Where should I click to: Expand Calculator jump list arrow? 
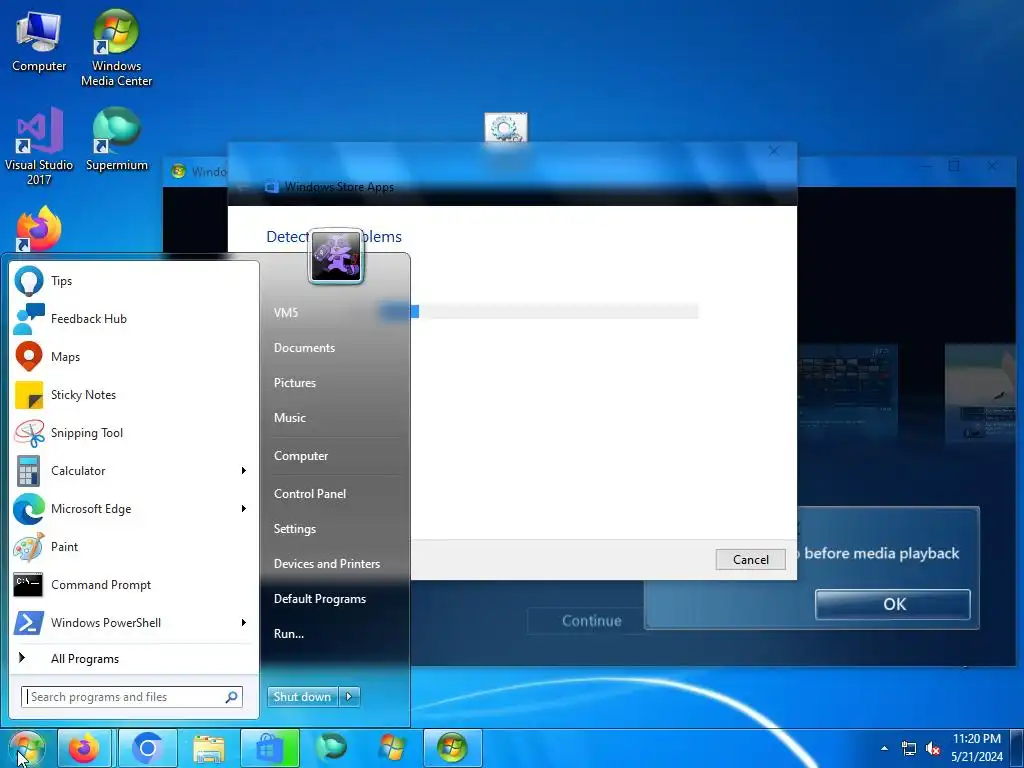[x=244, y=471]
